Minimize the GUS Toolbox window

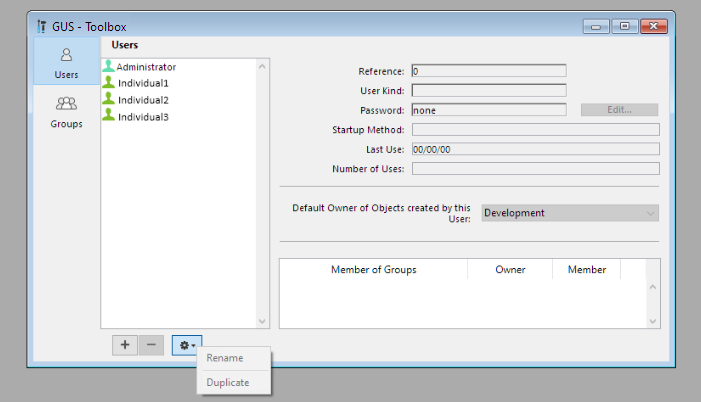point(596,26)
